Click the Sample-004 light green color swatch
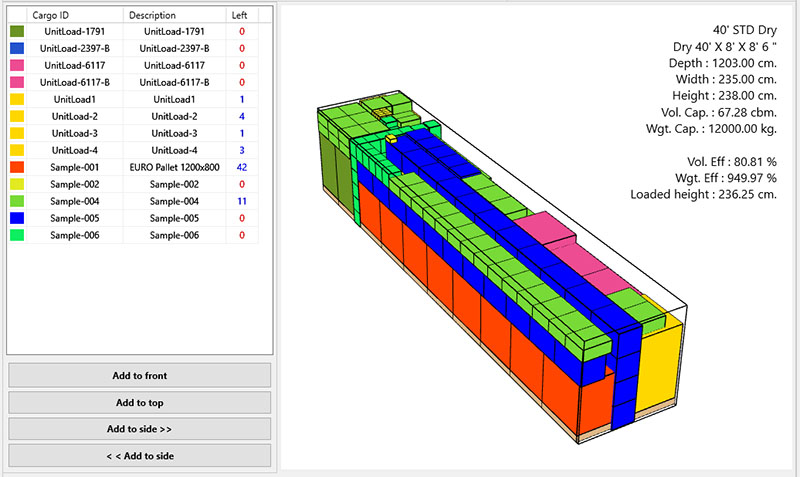 click(17, 201)
